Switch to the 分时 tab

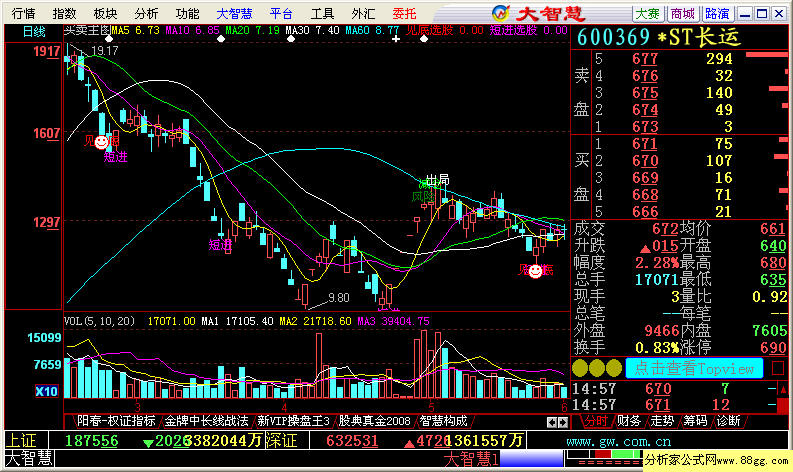[596, 421]
